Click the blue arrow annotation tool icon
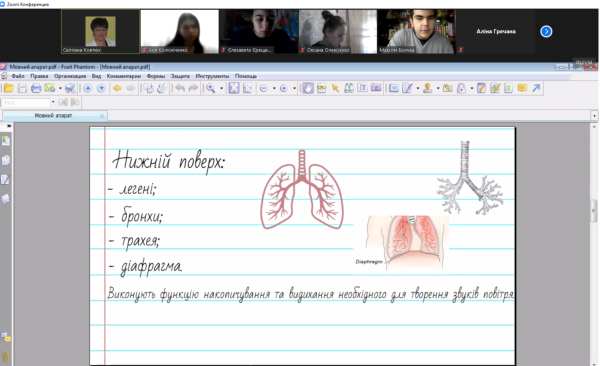 point(536,88)
